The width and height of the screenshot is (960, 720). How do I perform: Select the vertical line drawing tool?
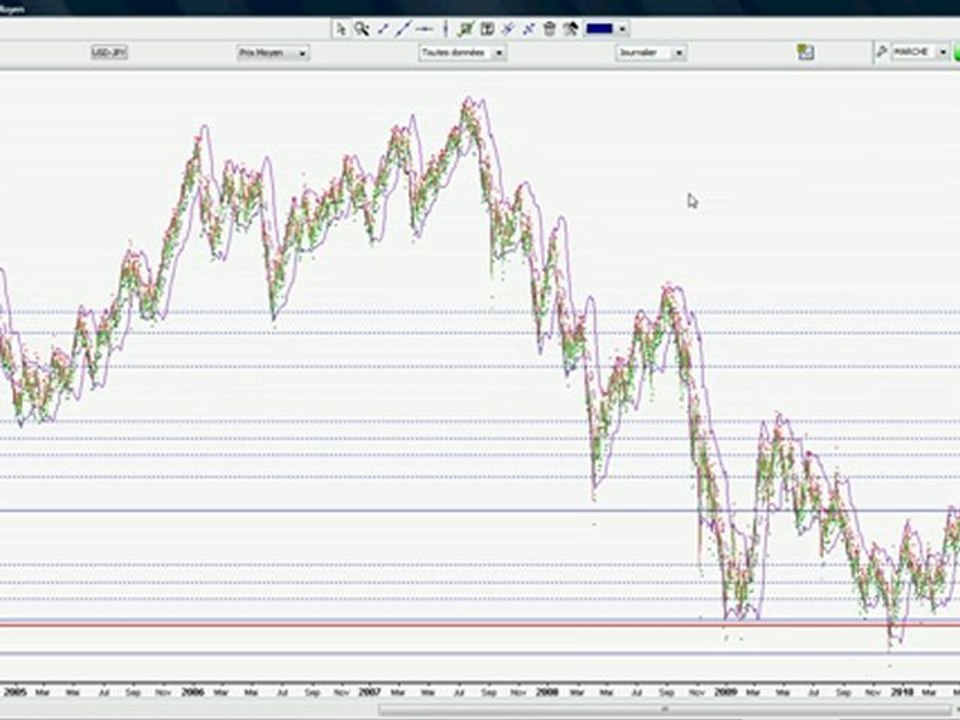pos(445,29)
